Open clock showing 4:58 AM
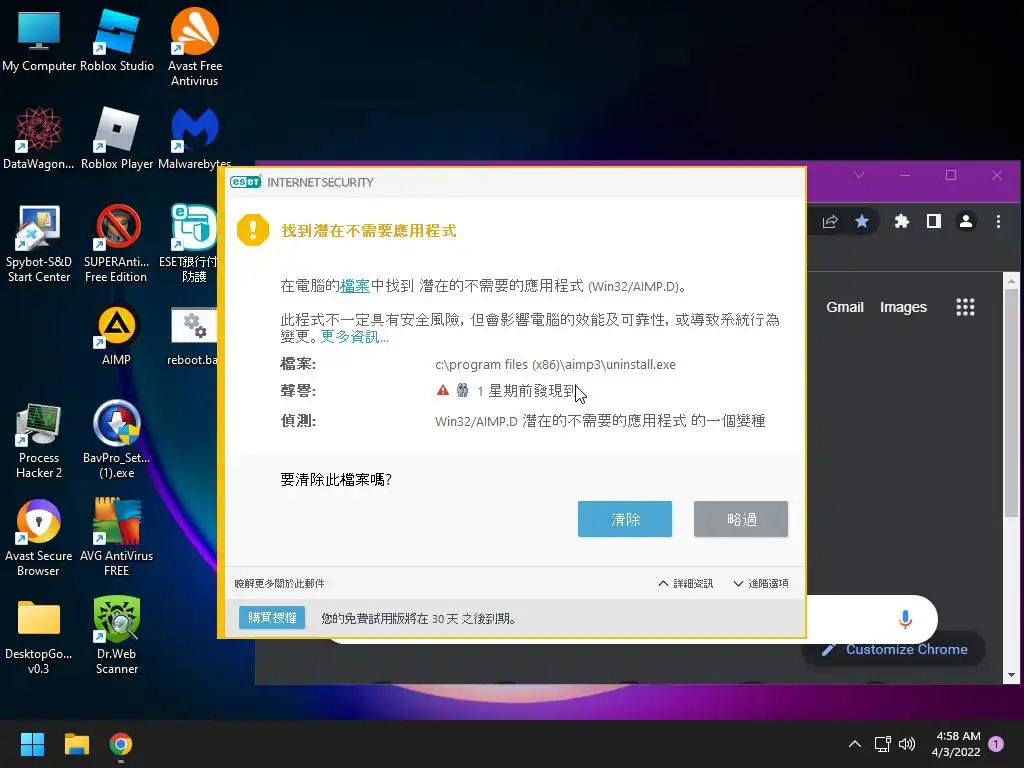The width and height of the screenshot is (1024, 768). click(x=956, y=744)
